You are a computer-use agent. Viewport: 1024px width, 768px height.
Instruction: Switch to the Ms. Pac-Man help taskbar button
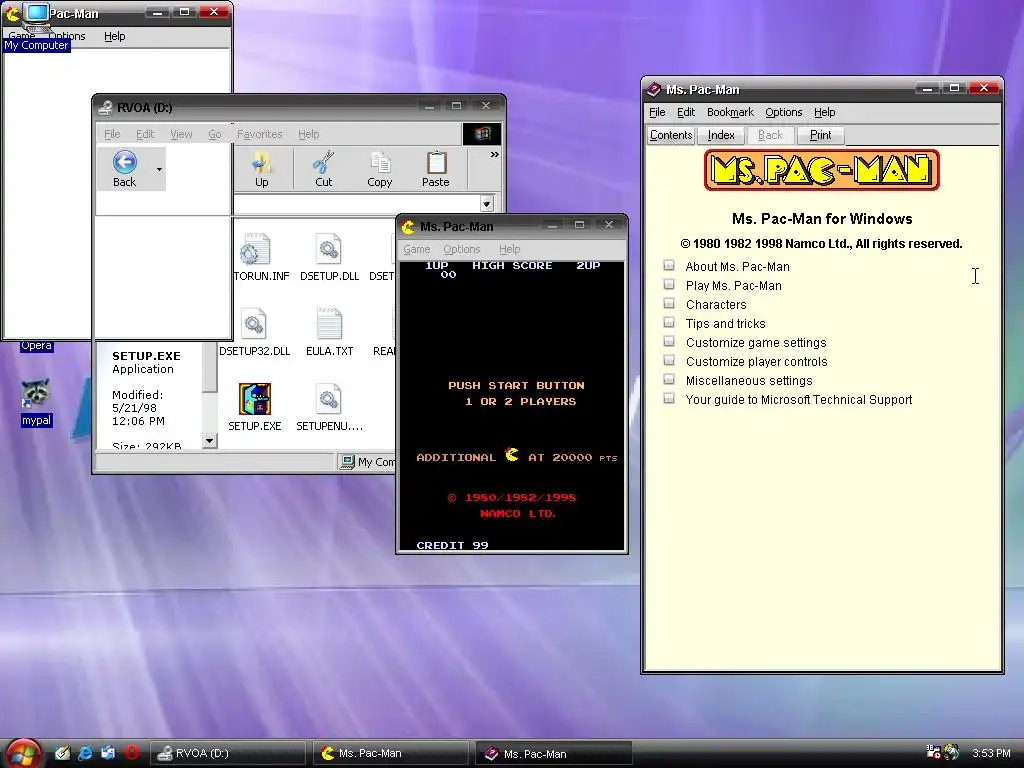pyautogui.click(x=553, y=753)
